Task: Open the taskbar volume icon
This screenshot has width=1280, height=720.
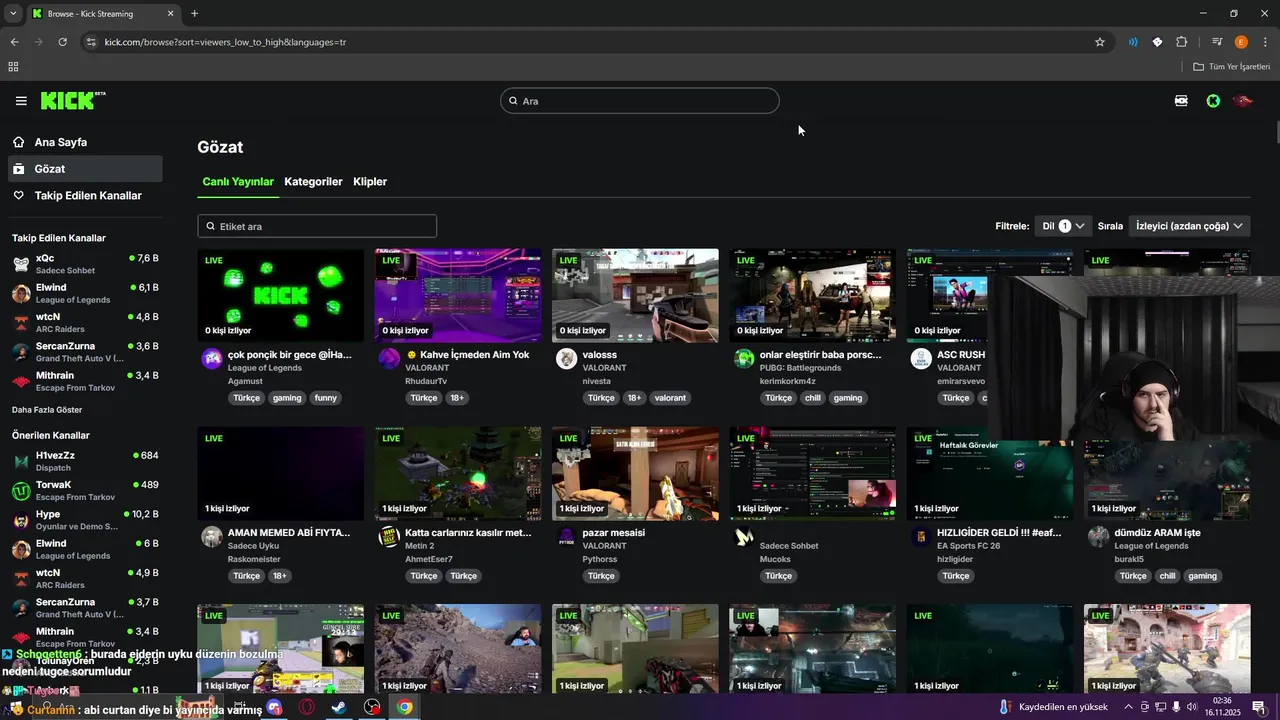Action: [1192, 707]
